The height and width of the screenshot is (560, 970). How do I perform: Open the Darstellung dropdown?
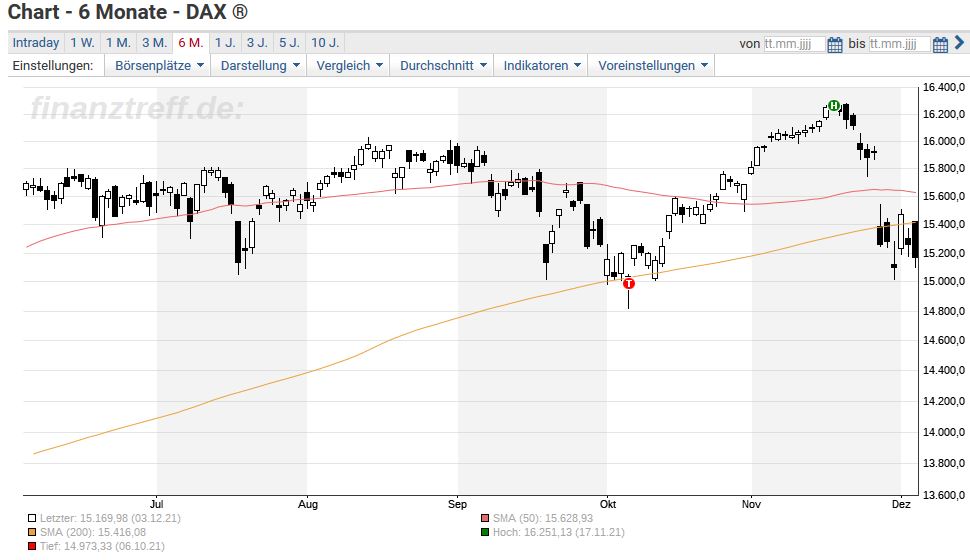(x=260, y=65)
